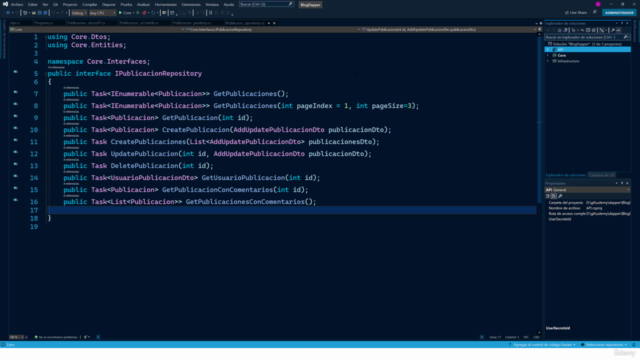640x360 pixels.
Task: Click the ADMINISTRADOR badge button
Action: [x=619, y=13]
